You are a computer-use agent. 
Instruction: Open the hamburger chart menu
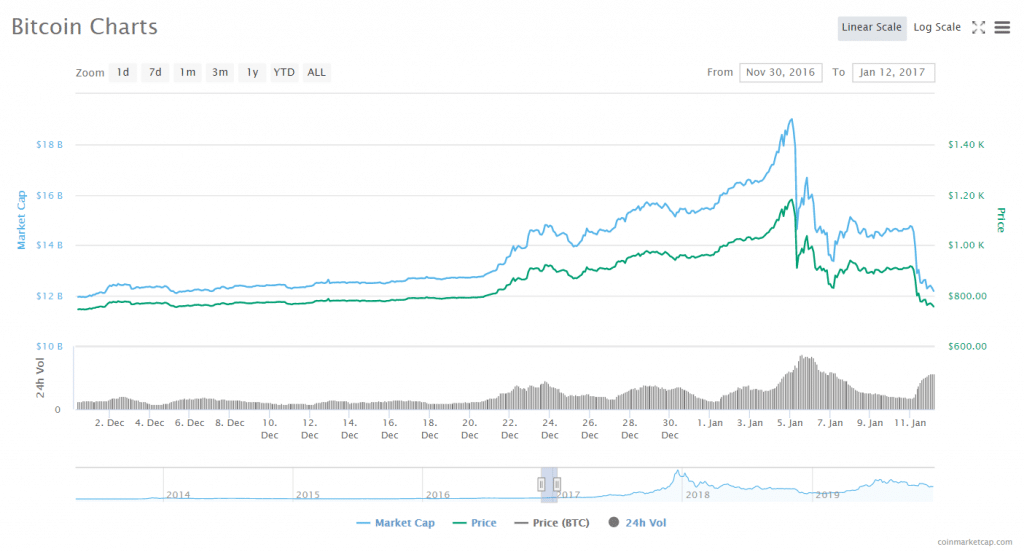tap(1002, 27)
